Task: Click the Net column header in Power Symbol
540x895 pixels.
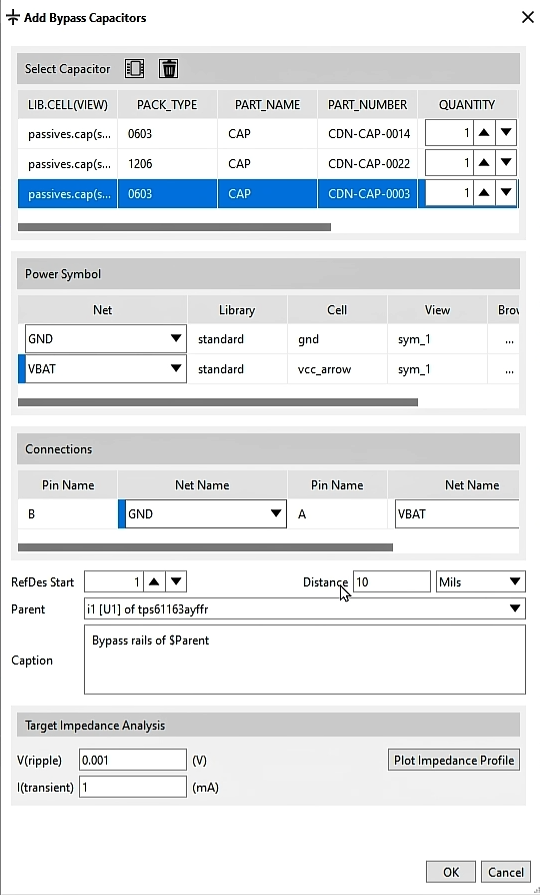Action: click(102, 310)
